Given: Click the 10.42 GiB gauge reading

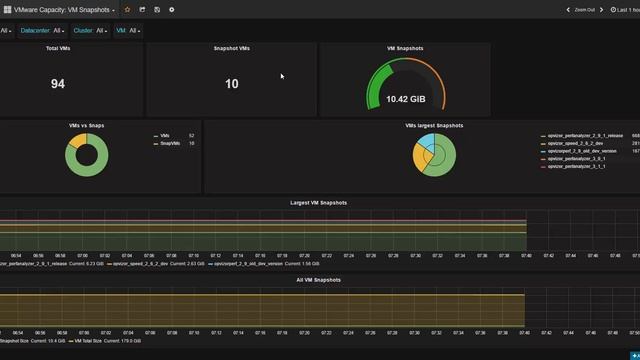Looking at the screenshot, I should 406,99.
